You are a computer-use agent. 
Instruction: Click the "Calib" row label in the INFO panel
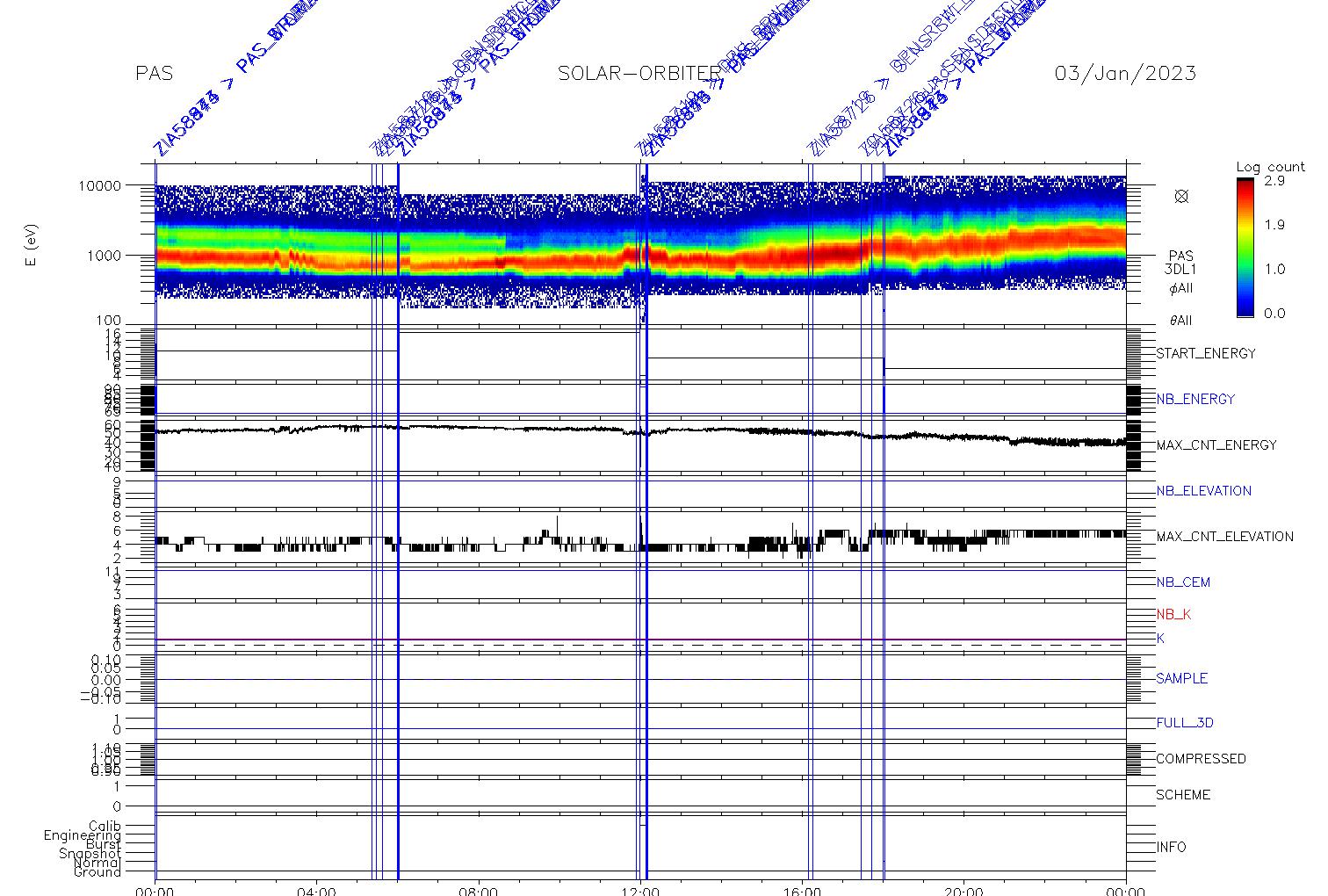point(105,827)
